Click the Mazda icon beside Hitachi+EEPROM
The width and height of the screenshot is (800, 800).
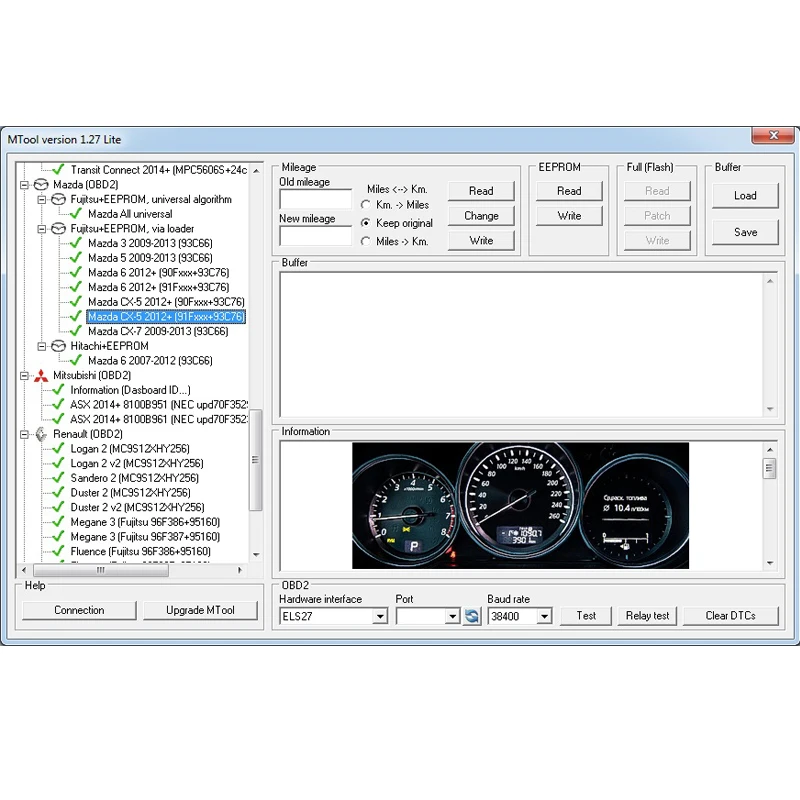click(59, 346)
